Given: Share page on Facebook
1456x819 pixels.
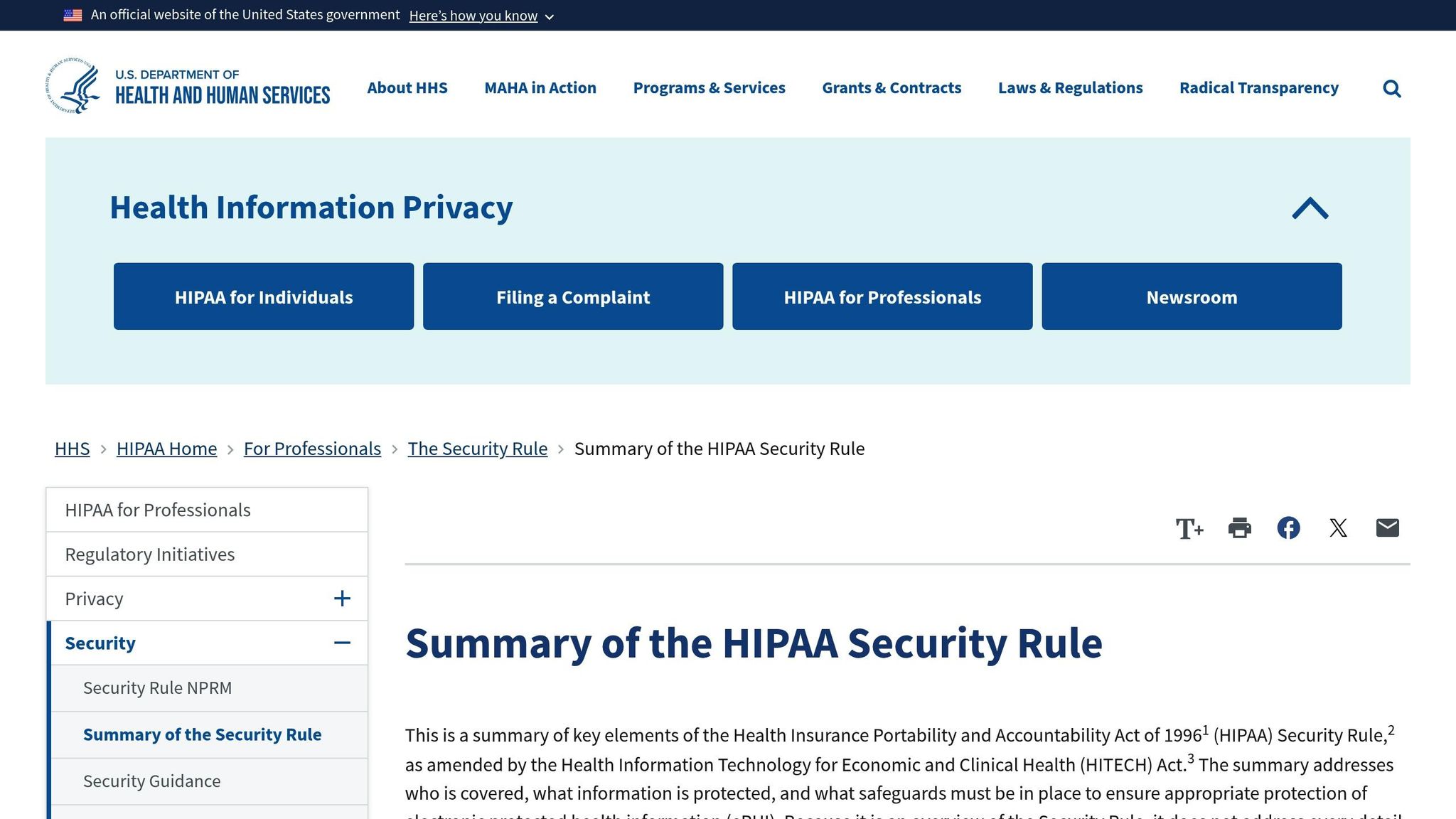Looking at the screenshot, I should (1288, 528).
